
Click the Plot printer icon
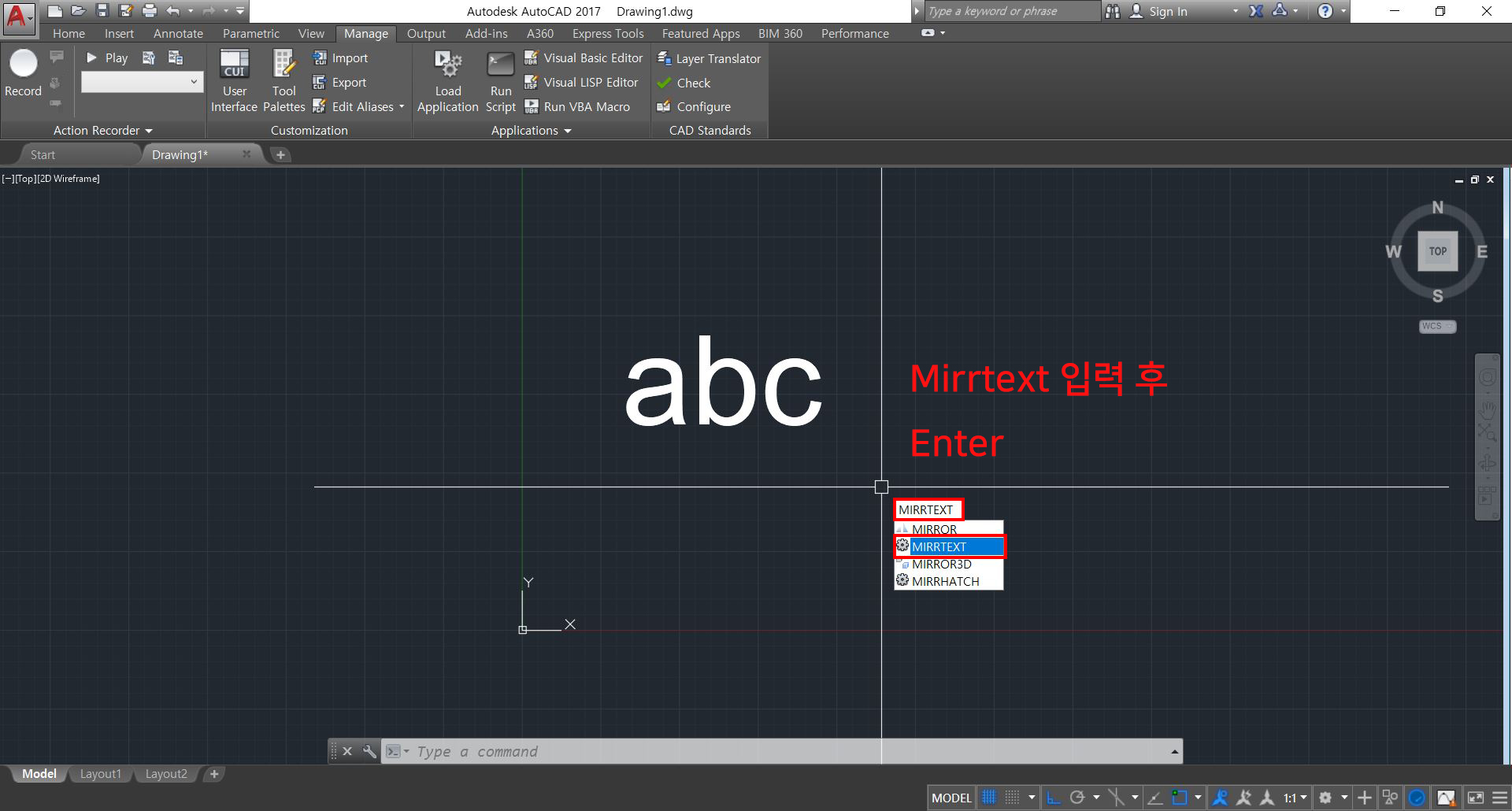150,11
